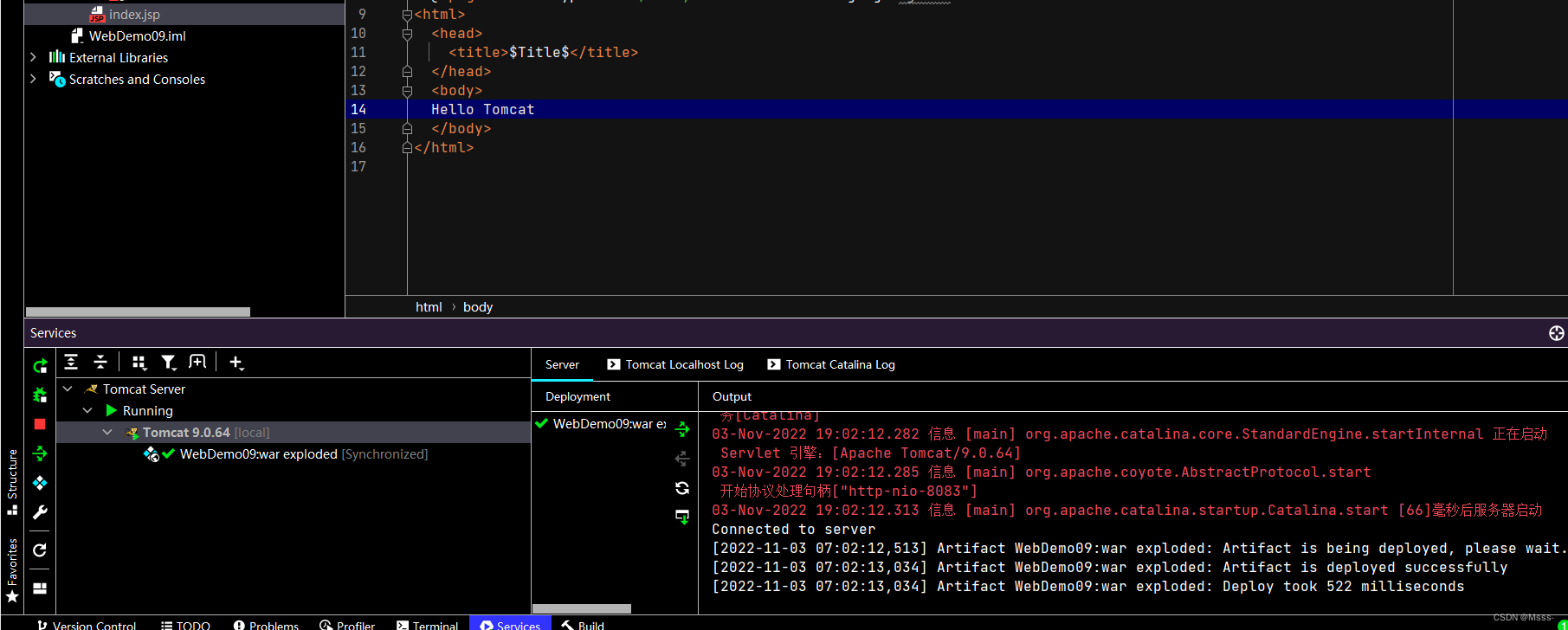1568x630 pixels.
Task: Click the Debug Tomcat server icon
Action: tap(40, 395)
